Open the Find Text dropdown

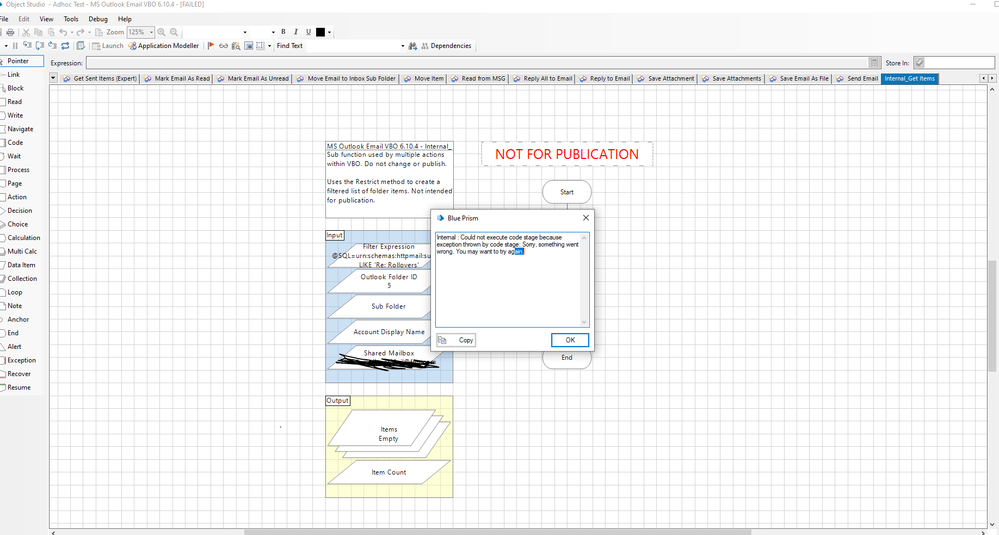[402, 46]
